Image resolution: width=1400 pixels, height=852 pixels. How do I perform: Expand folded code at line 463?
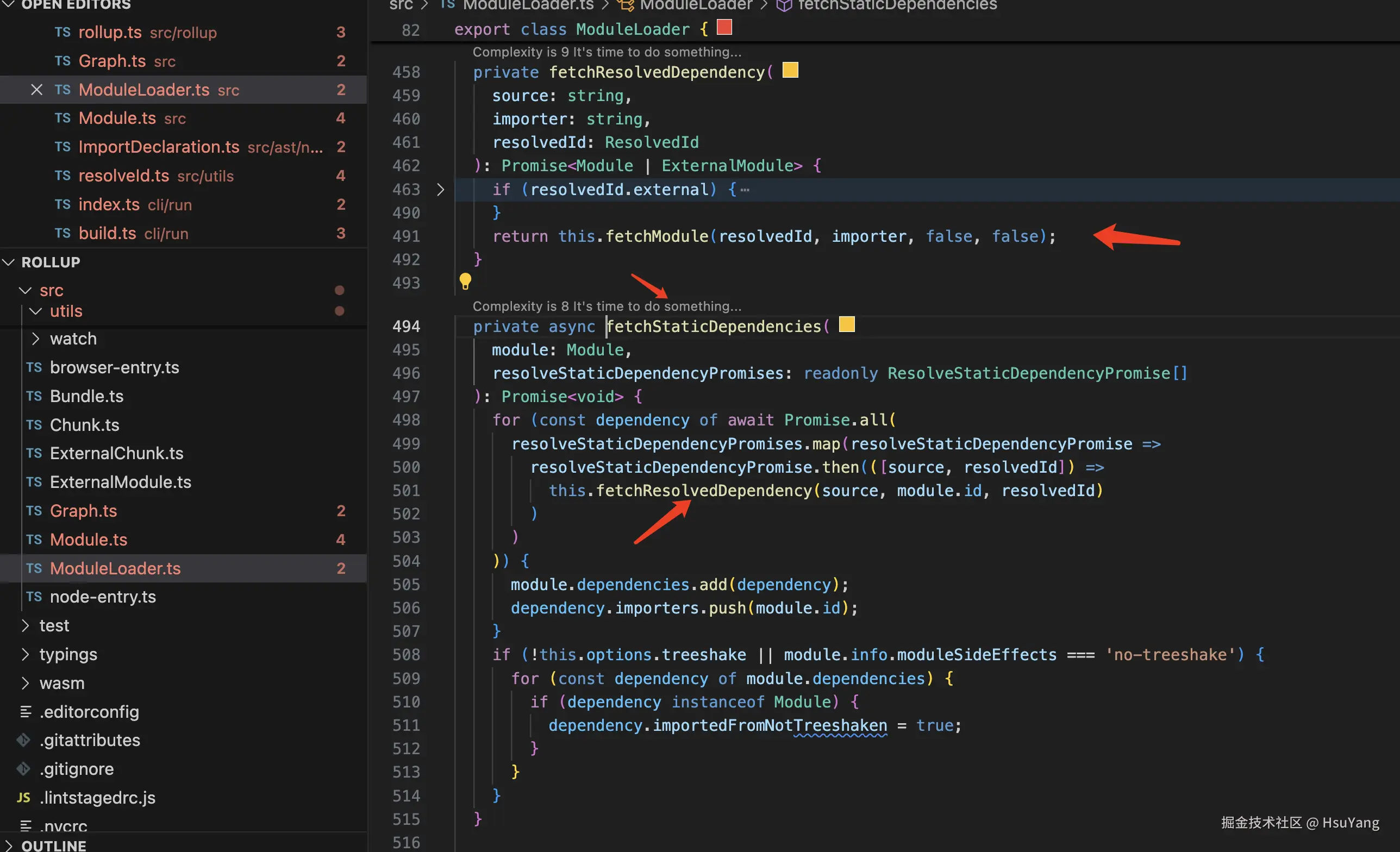(440, 190)
